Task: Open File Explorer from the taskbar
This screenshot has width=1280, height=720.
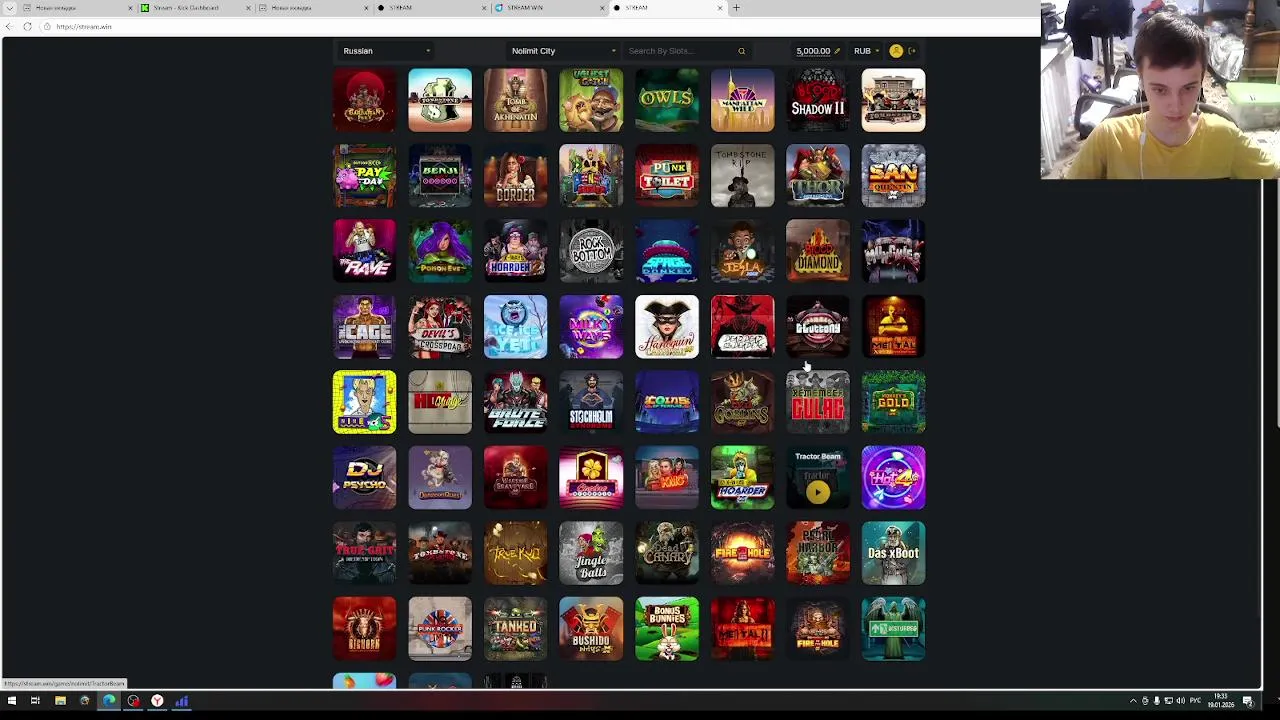Action: pos(60,701)
